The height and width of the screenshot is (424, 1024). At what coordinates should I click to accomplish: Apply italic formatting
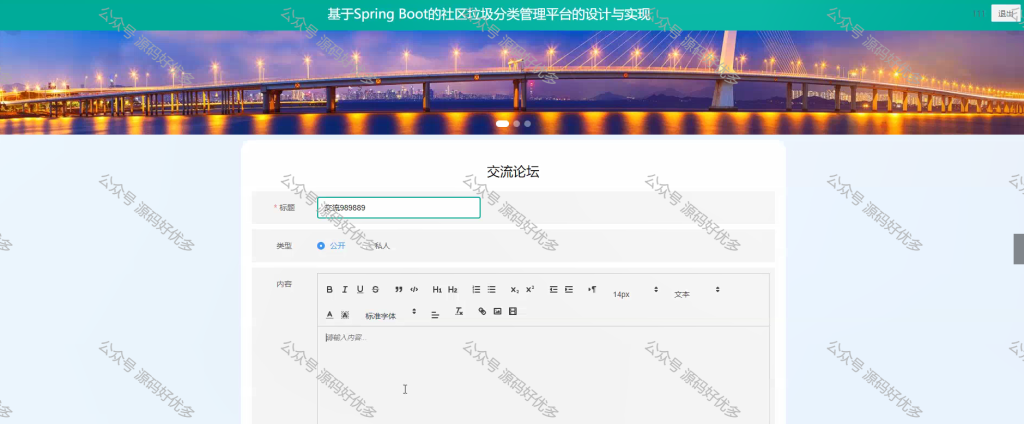click(x=345, y=289)
